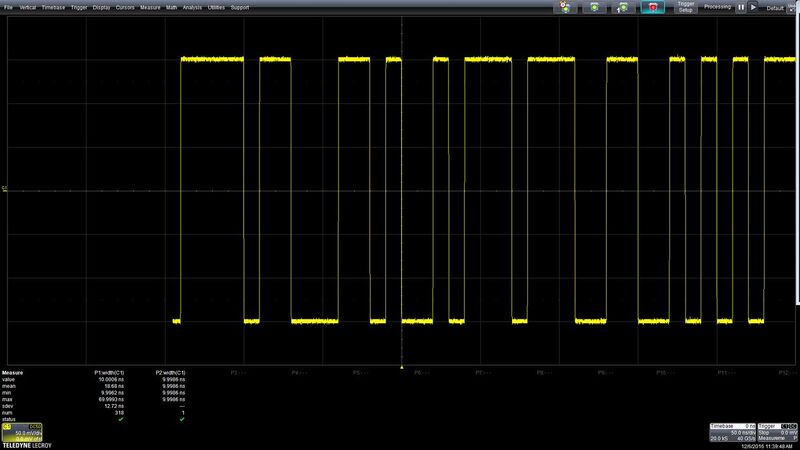Select Auto trigger mode icon

565,7
